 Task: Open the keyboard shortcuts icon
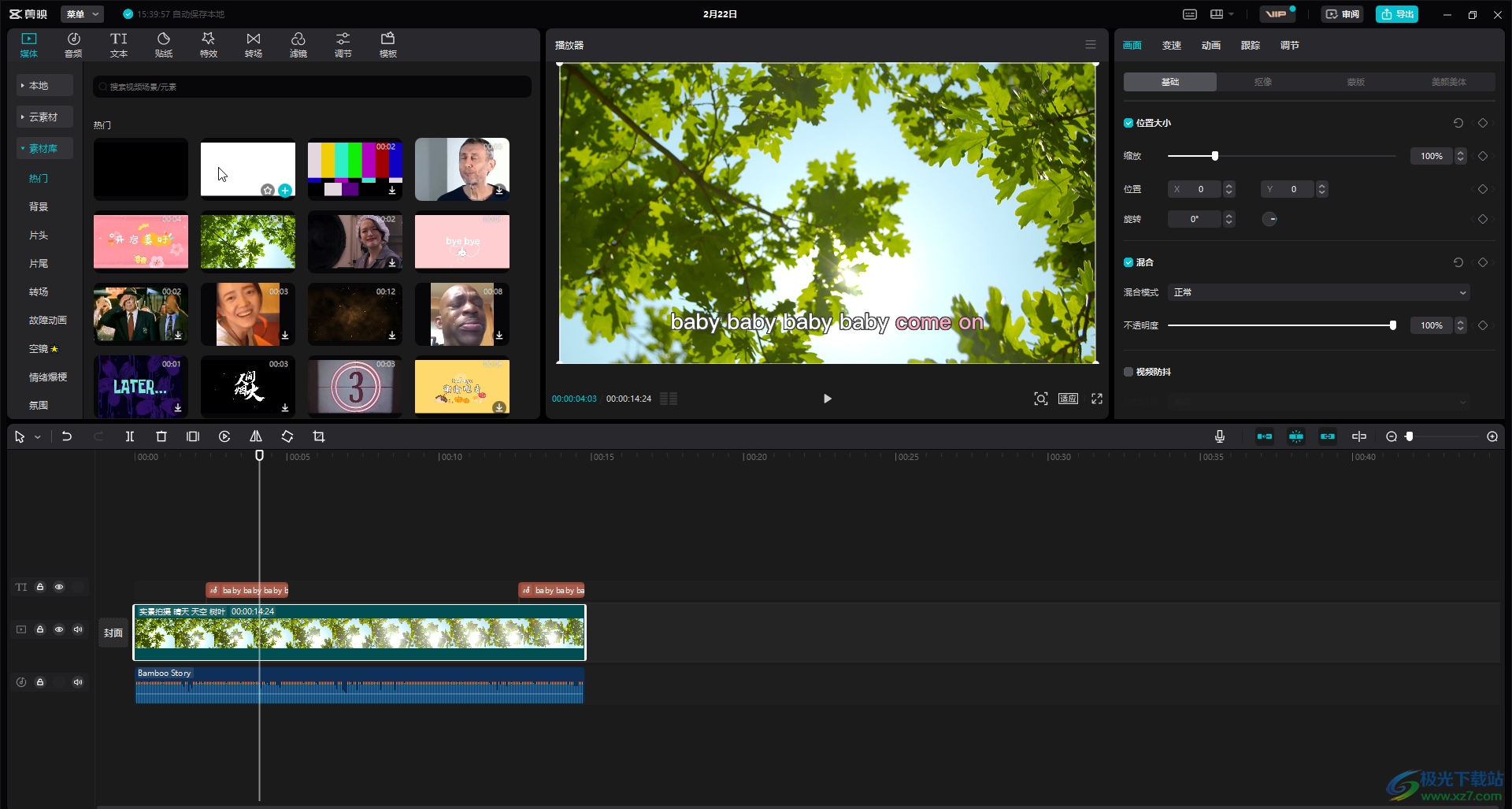click(x=1190, y=14)
